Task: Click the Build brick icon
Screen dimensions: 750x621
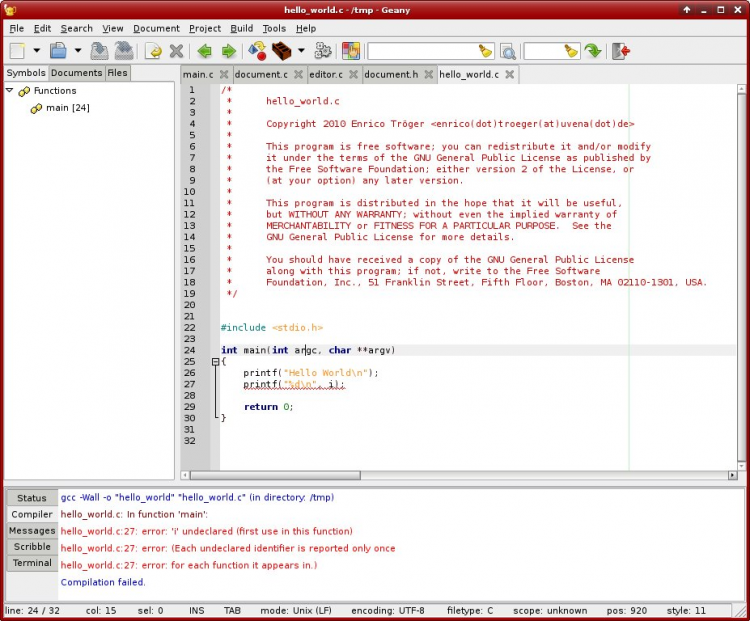Action: (x=282, y=51)
